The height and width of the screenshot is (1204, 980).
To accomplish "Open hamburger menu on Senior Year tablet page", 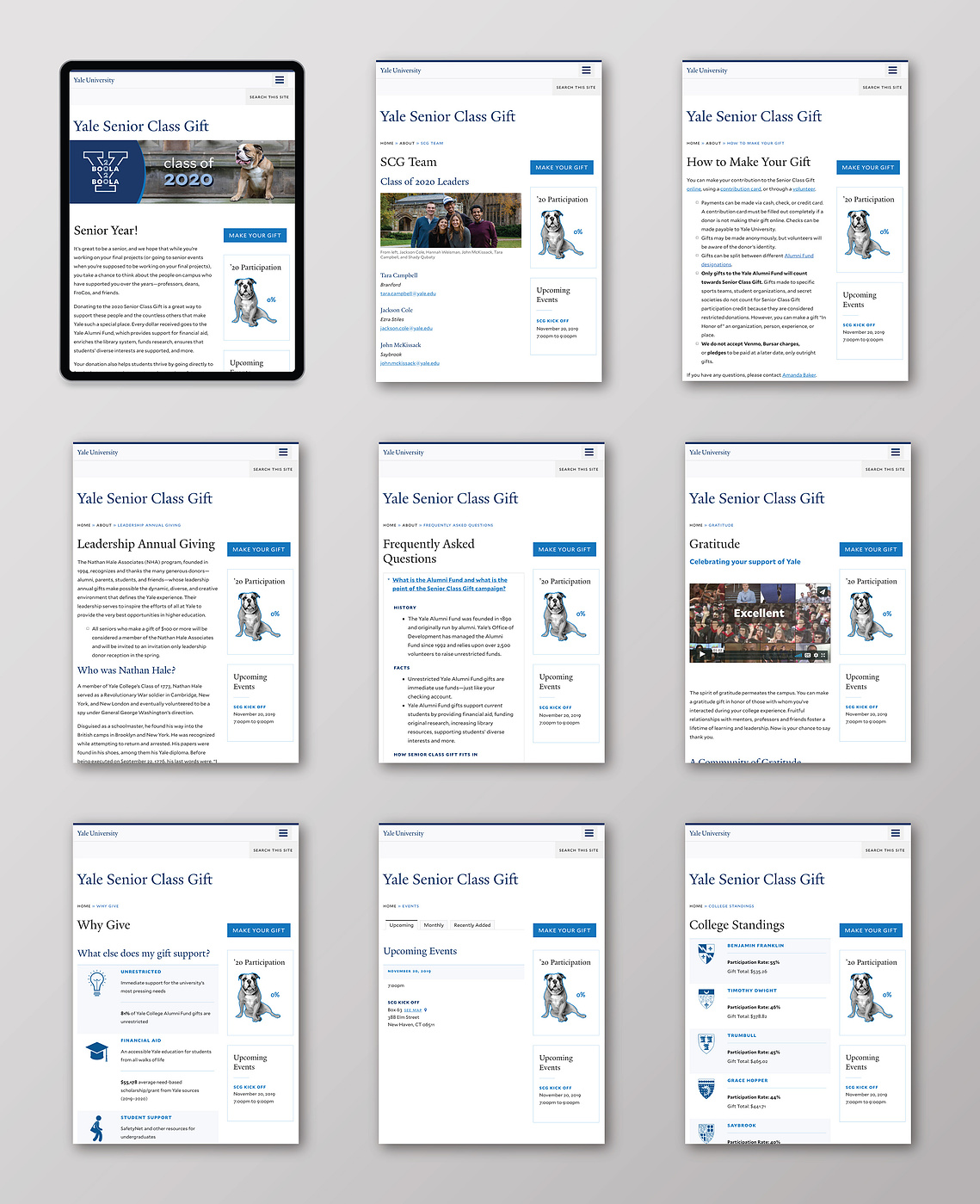I will (280, 80).
